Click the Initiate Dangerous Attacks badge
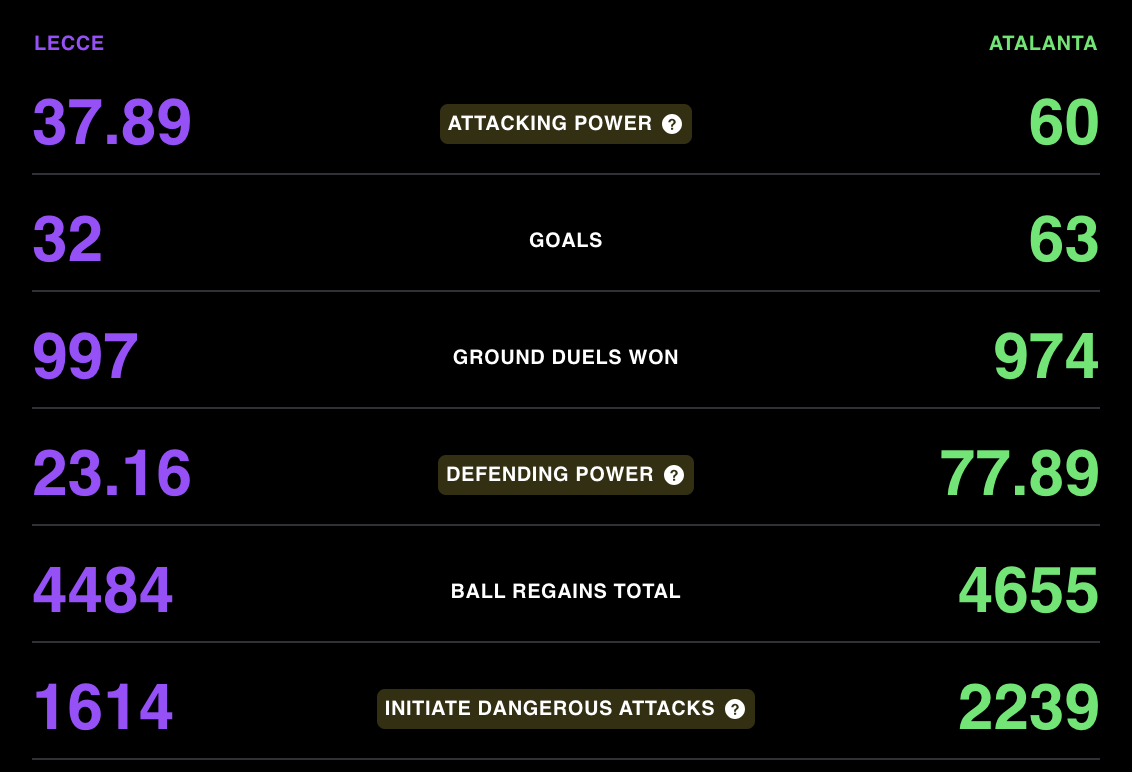Image resolution: width=1132 pixels, height=772 pixels. point(566,708)
